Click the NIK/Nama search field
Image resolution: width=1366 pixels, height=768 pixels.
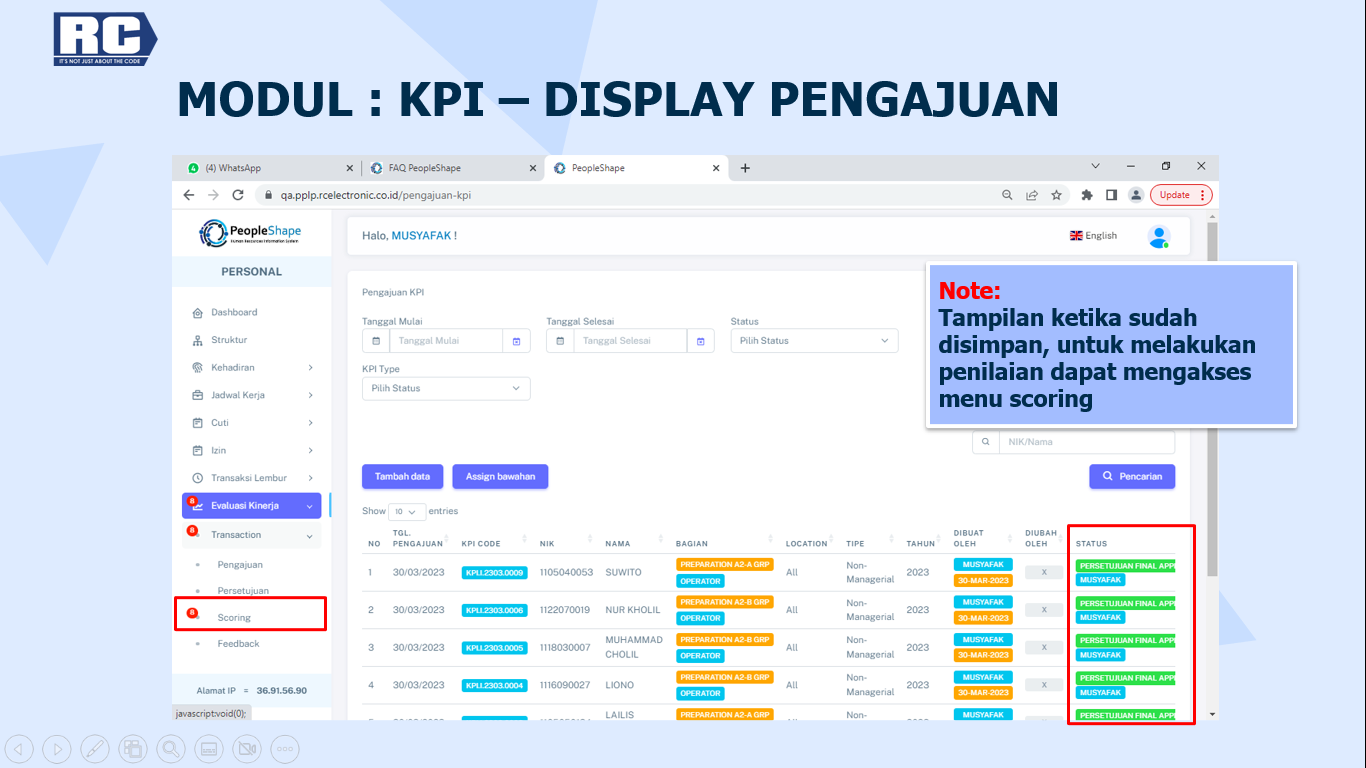point(1085,442)
